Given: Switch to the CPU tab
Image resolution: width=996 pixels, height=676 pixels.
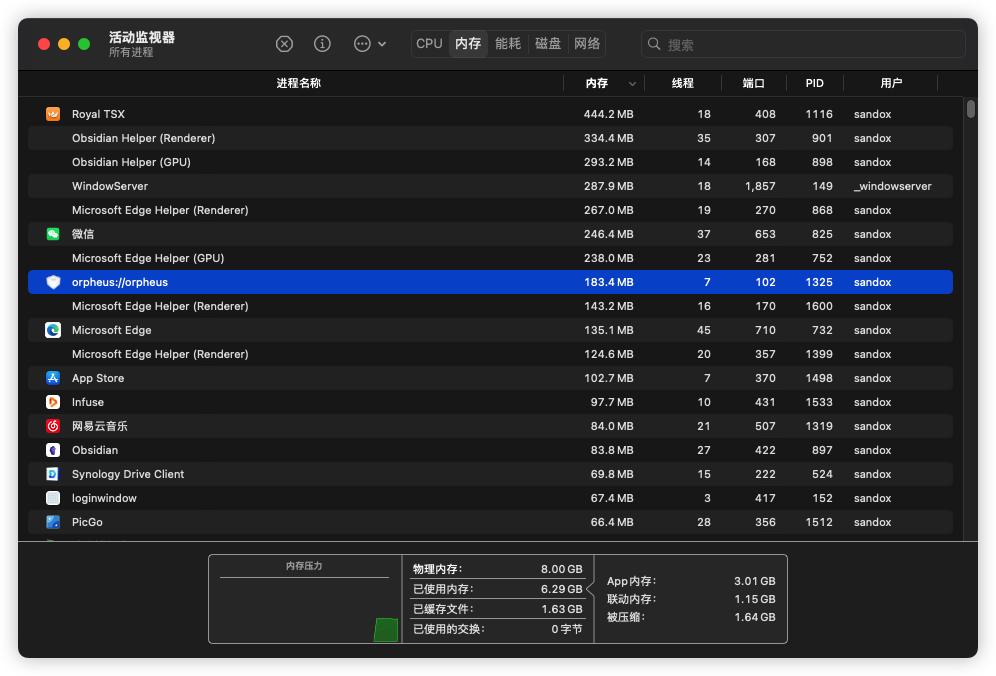Looking at the screenshot, I should pyautogui.click(x=429, y=44).
